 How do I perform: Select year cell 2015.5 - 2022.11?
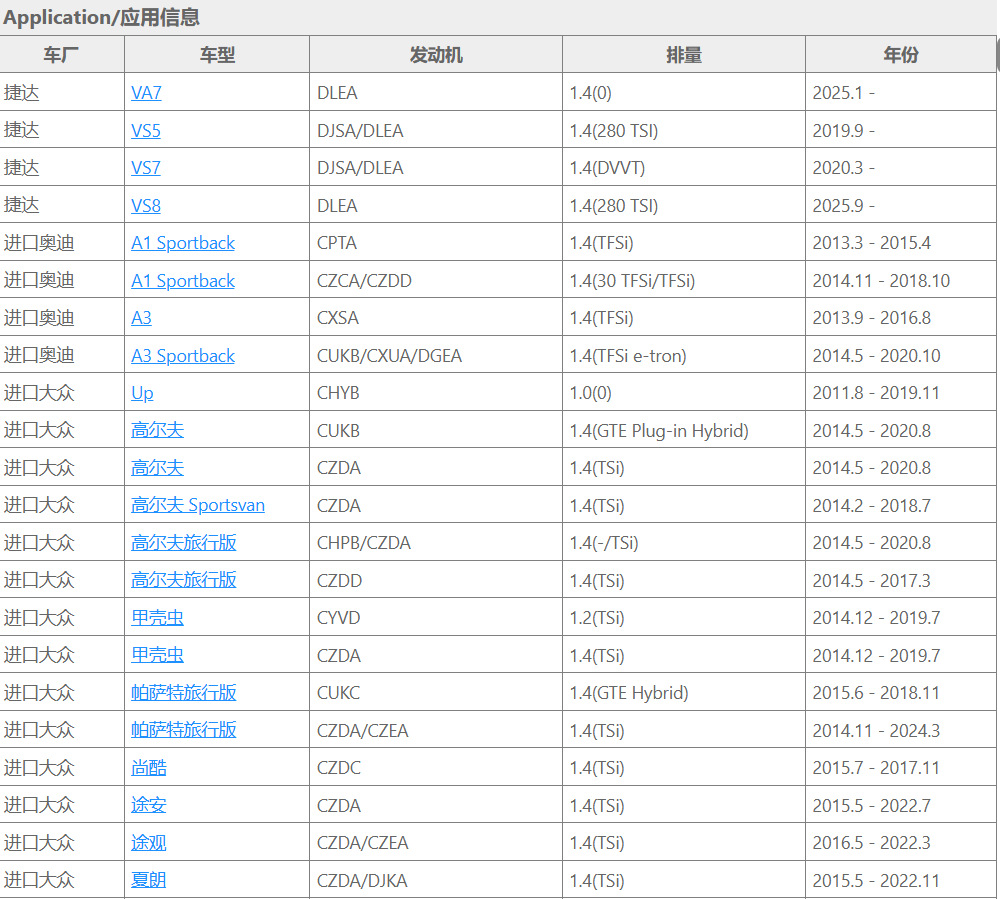(x=901, y=881)
